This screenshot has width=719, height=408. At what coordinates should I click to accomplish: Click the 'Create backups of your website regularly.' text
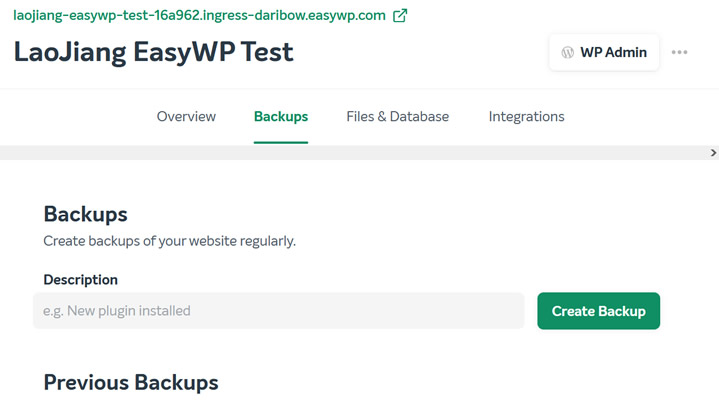coord(170,241)
